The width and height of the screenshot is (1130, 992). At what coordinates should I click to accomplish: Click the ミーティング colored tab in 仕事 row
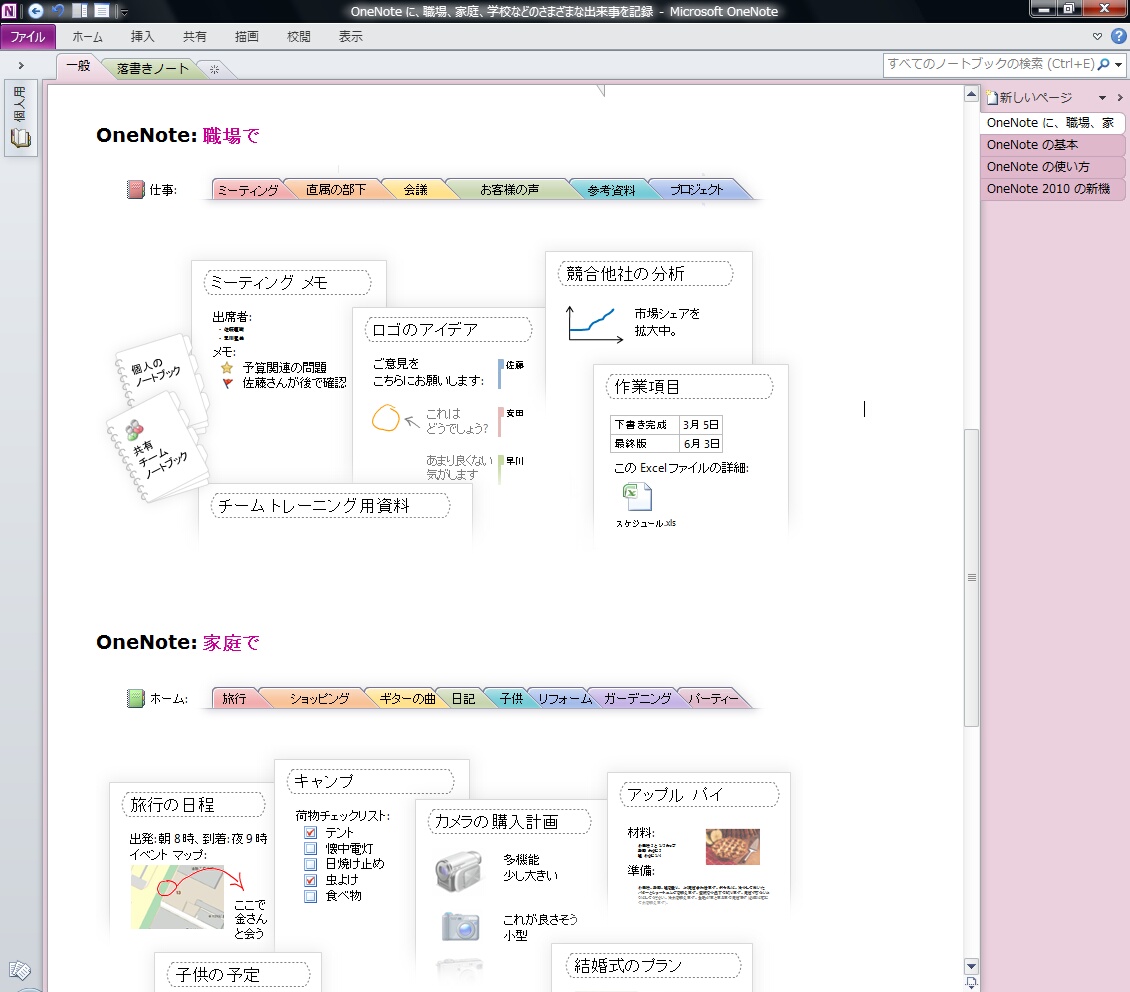tap(248, 189)
